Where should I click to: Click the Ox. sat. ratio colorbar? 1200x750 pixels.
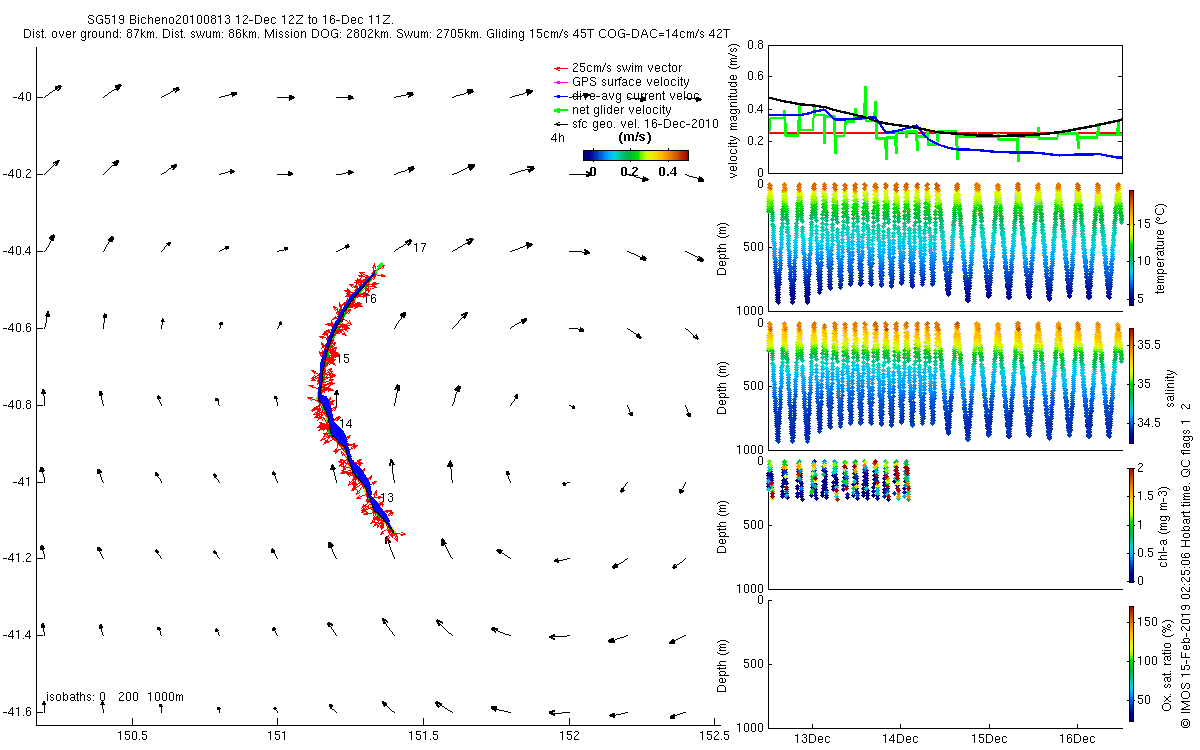click(x=1132, y=663)
